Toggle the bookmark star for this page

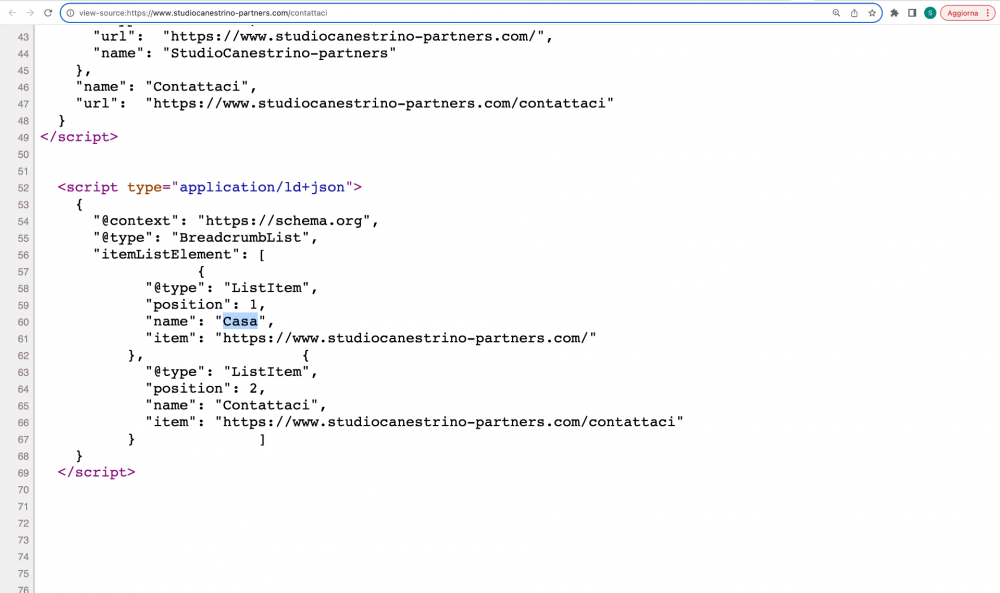873,13
